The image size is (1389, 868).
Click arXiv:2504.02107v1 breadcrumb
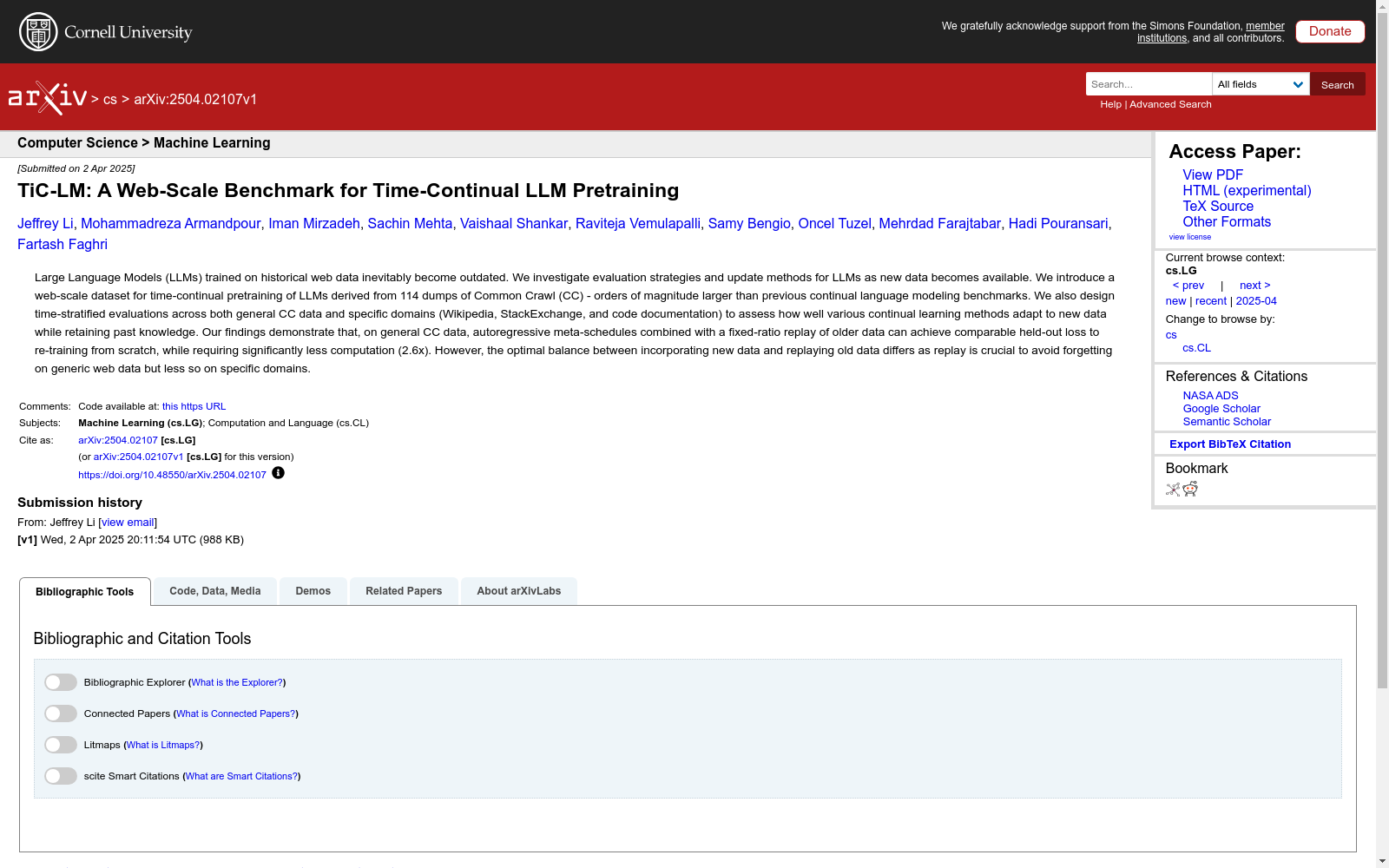pyautogui.click(x=195, y=100)
